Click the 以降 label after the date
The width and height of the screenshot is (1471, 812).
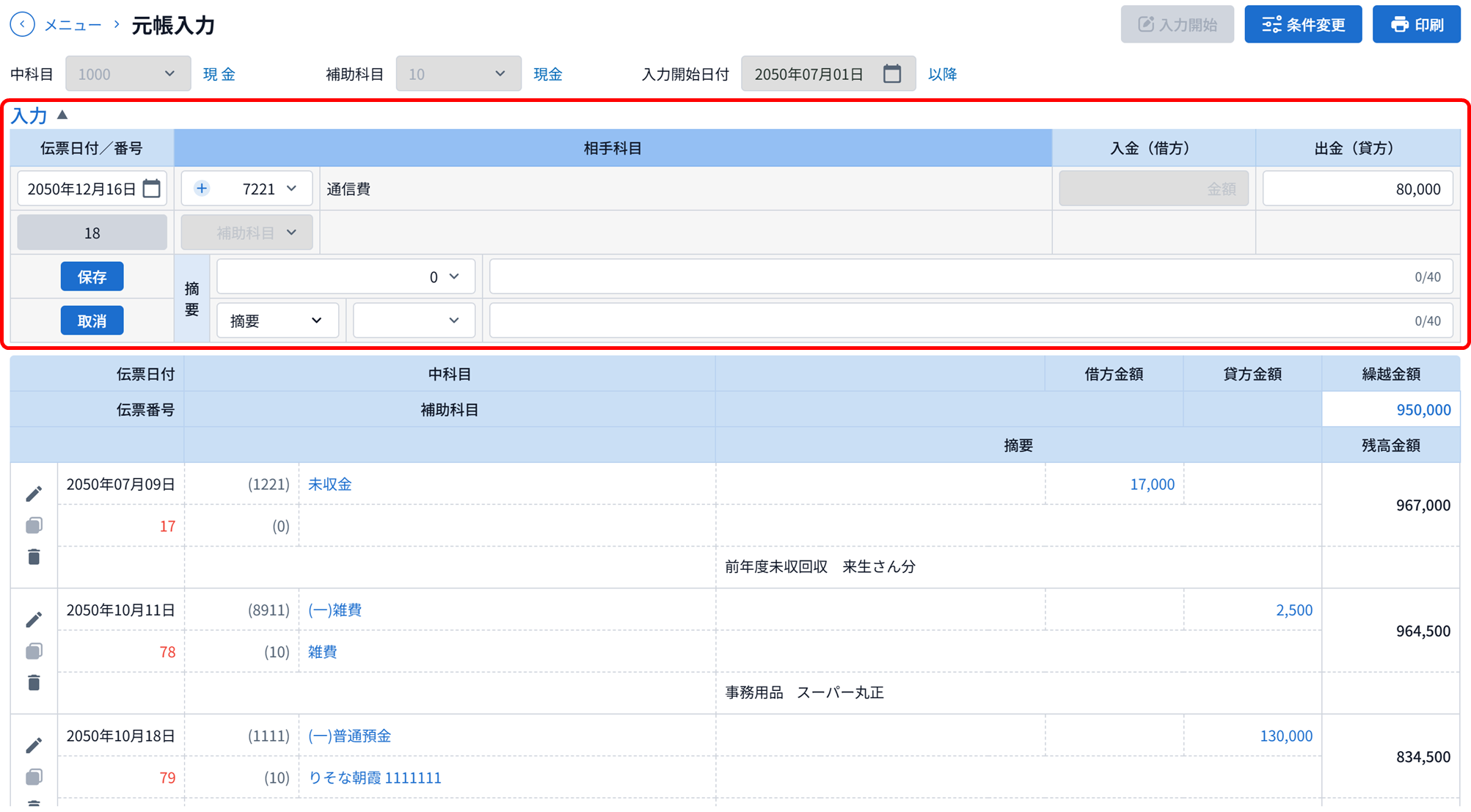[942, 74]
